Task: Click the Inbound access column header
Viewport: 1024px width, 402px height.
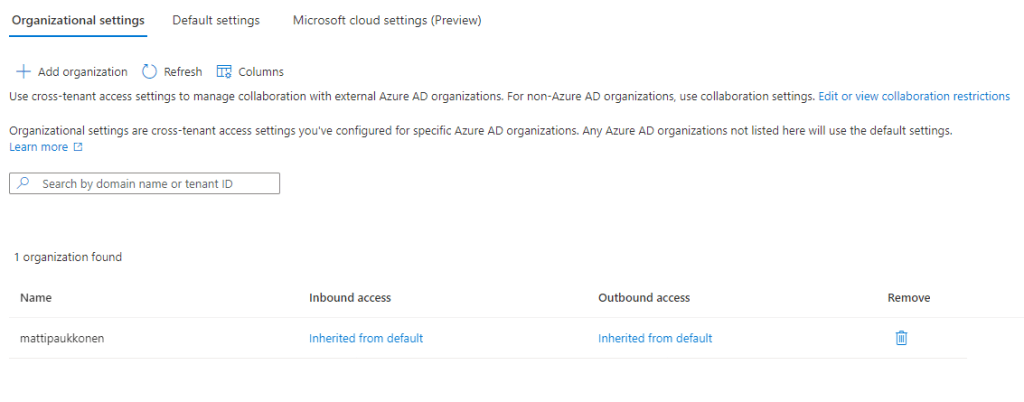Action: click(350, 298)
